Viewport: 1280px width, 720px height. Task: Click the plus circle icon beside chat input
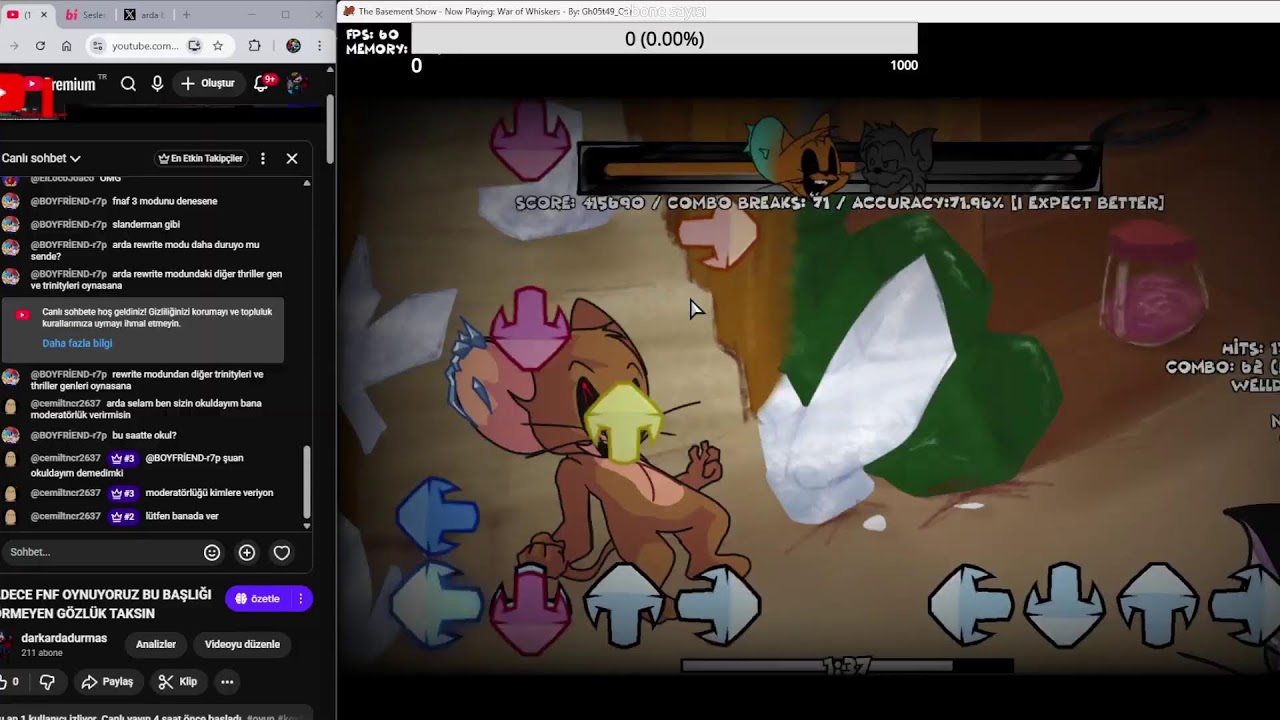click(247, 552)
